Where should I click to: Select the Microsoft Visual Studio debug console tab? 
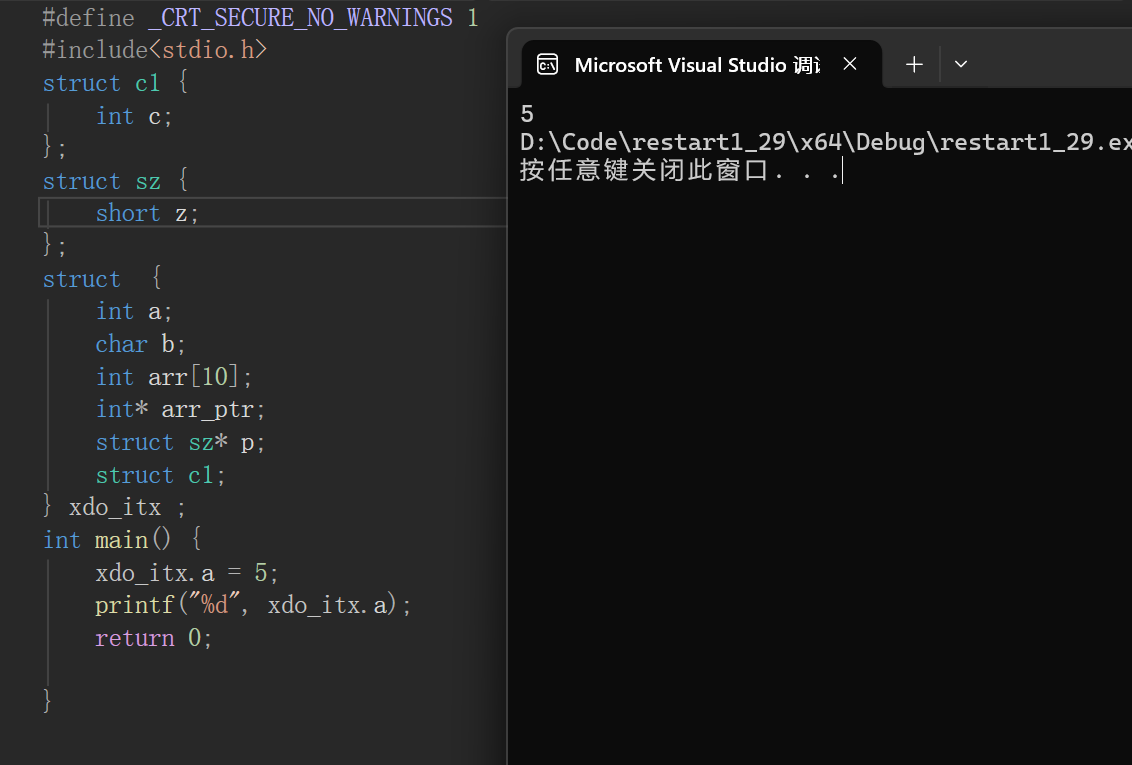pyautogui.click(x=696, y=65)
